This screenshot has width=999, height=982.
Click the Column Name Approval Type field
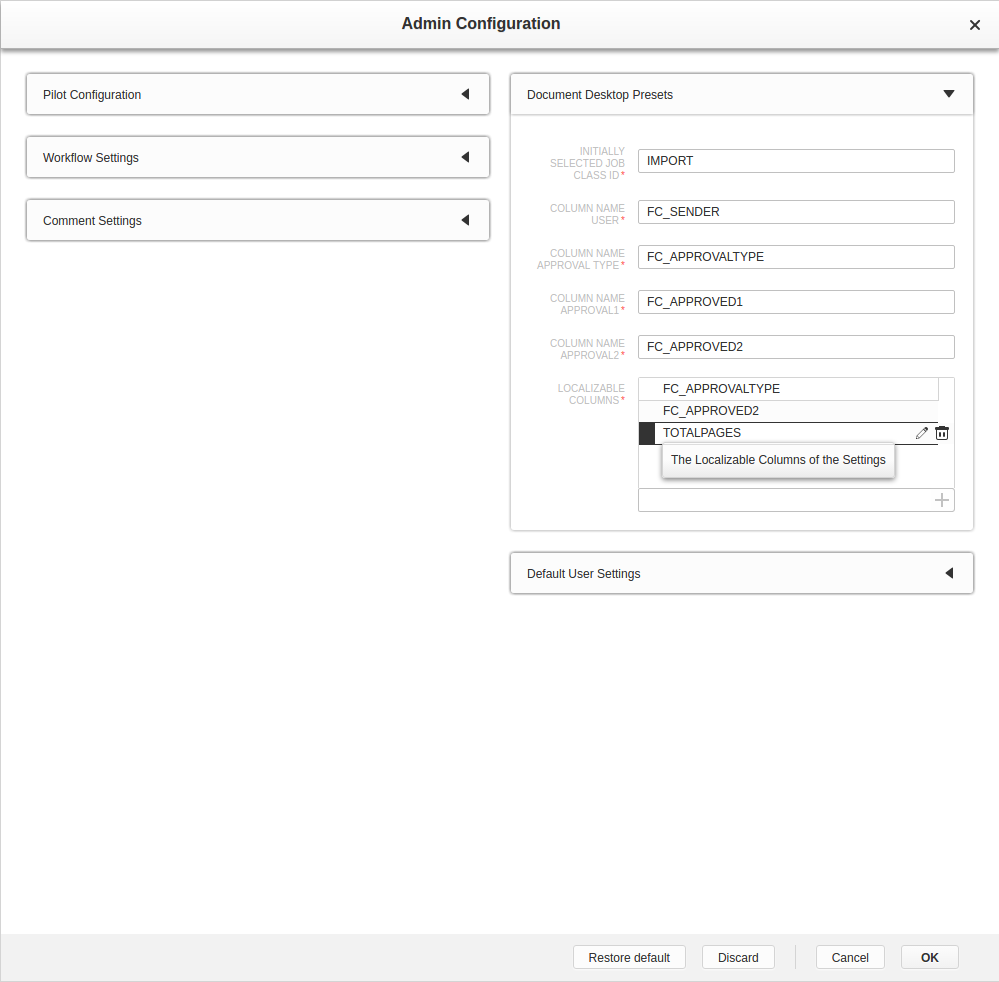[x=795, y=257]
